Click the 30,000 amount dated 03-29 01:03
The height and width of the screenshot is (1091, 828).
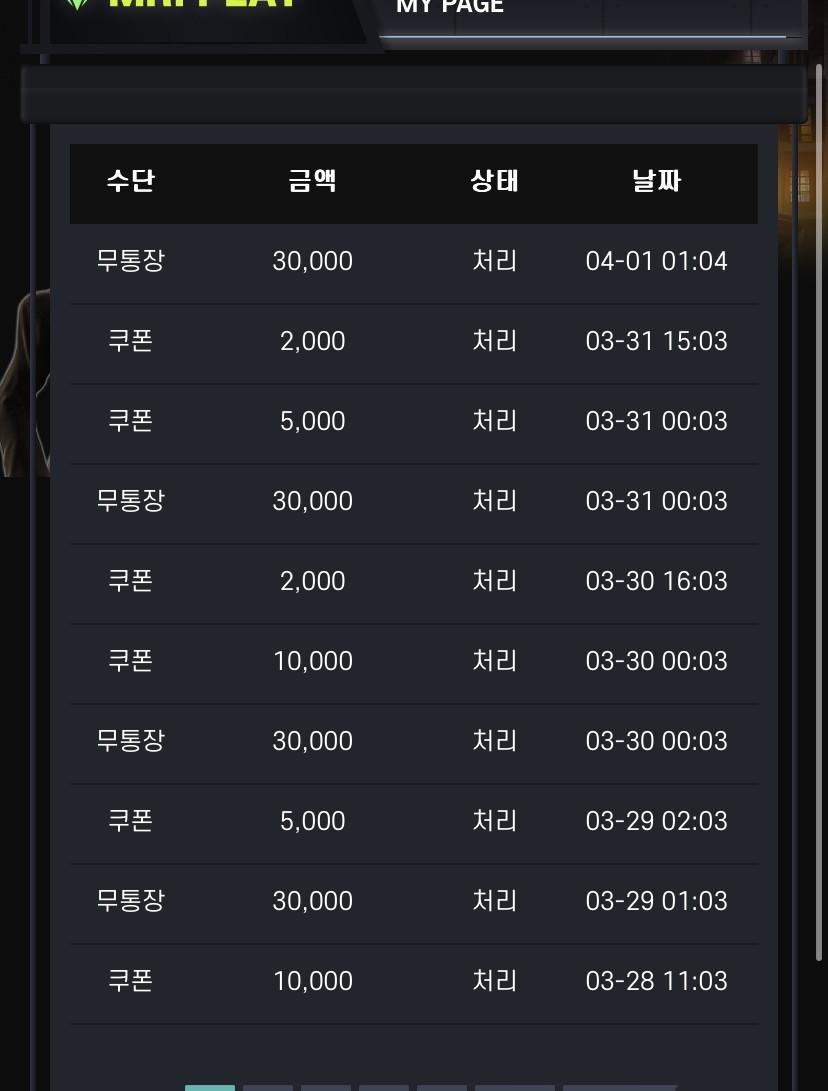[312, 901]
